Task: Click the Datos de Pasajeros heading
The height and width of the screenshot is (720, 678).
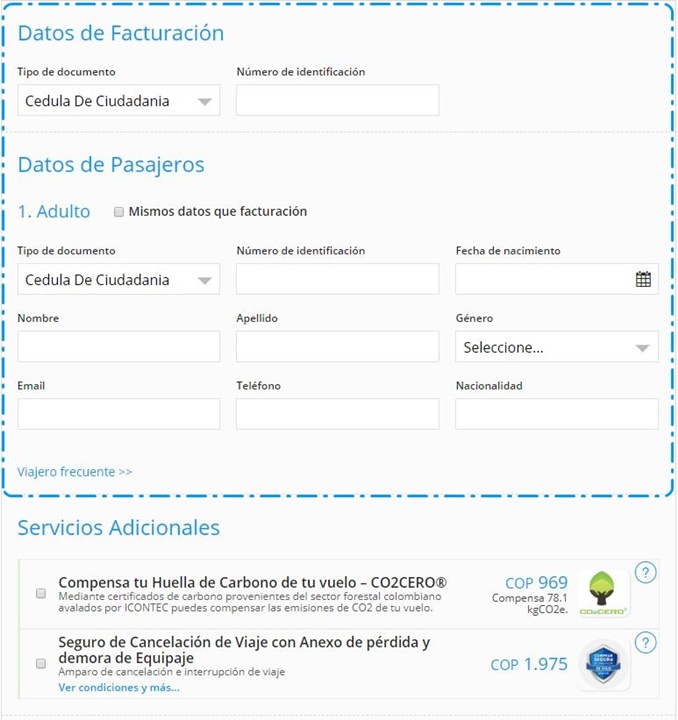Action: [x=111, y=165]
